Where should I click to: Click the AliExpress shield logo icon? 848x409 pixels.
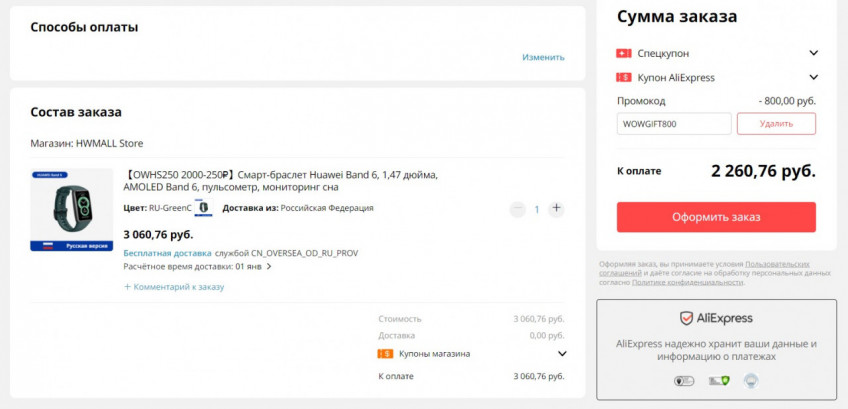pyautogui.click(x=687, y=318)
